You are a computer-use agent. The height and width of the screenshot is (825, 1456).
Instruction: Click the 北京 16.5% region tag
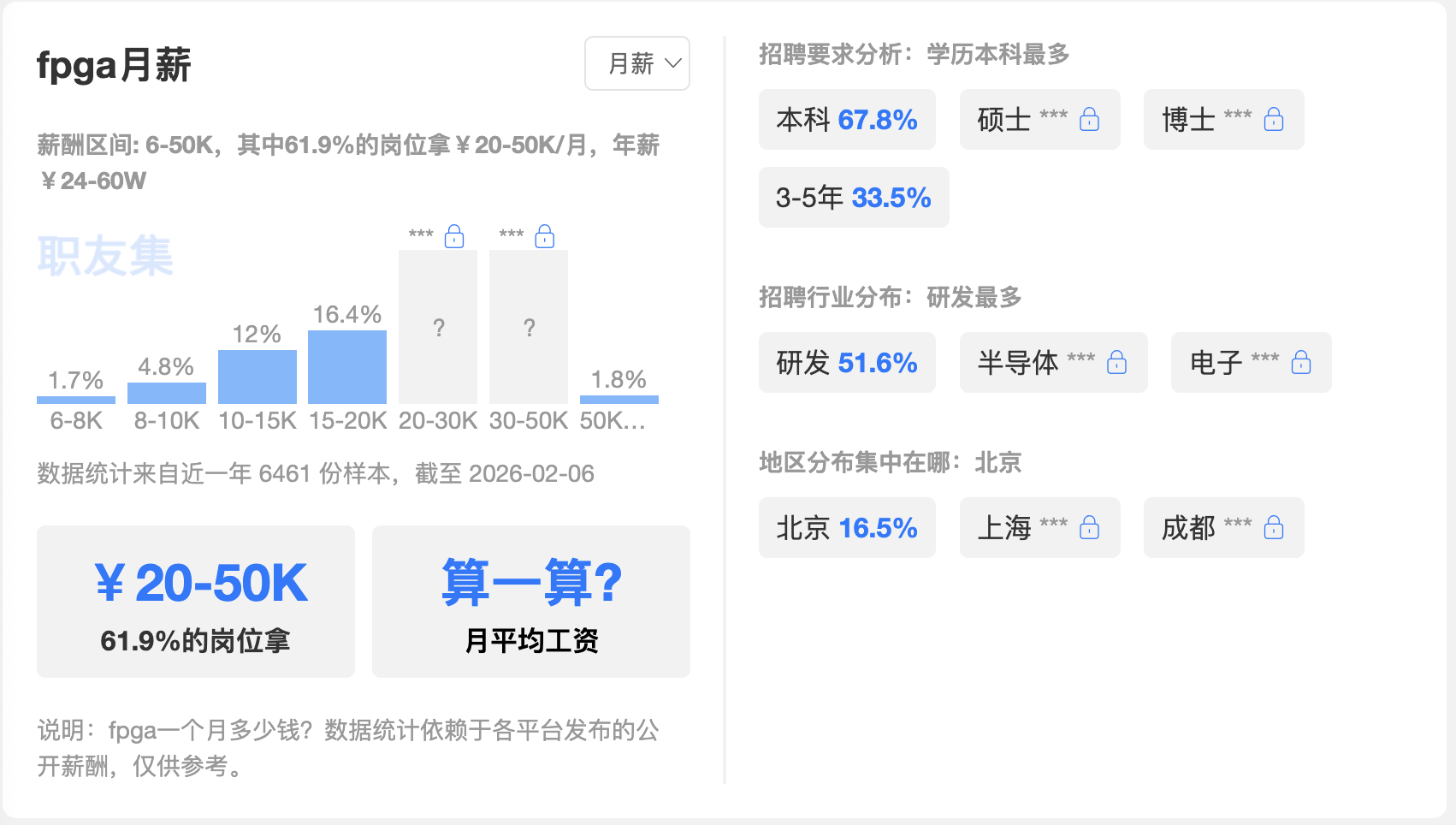[x=847, y=528]
